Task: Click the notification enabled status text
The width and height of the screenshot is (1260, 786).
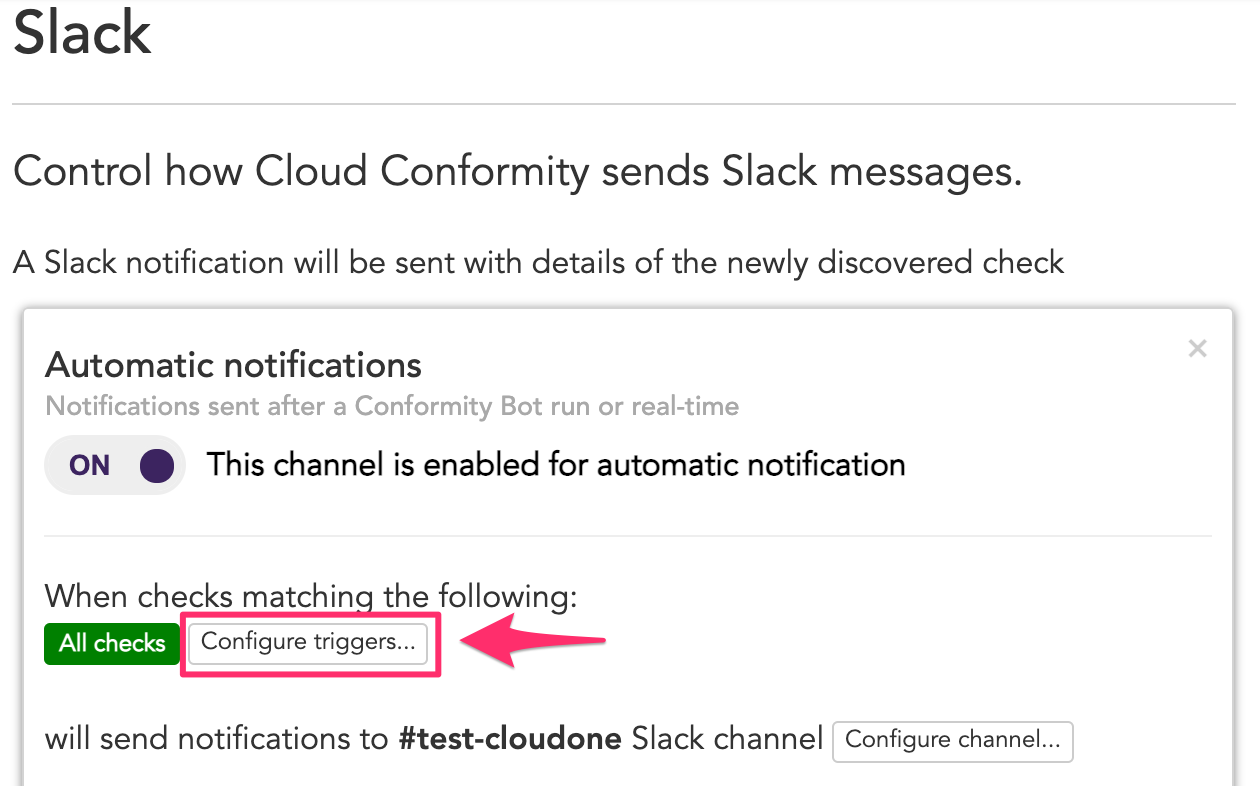Action: pos(555,464)
